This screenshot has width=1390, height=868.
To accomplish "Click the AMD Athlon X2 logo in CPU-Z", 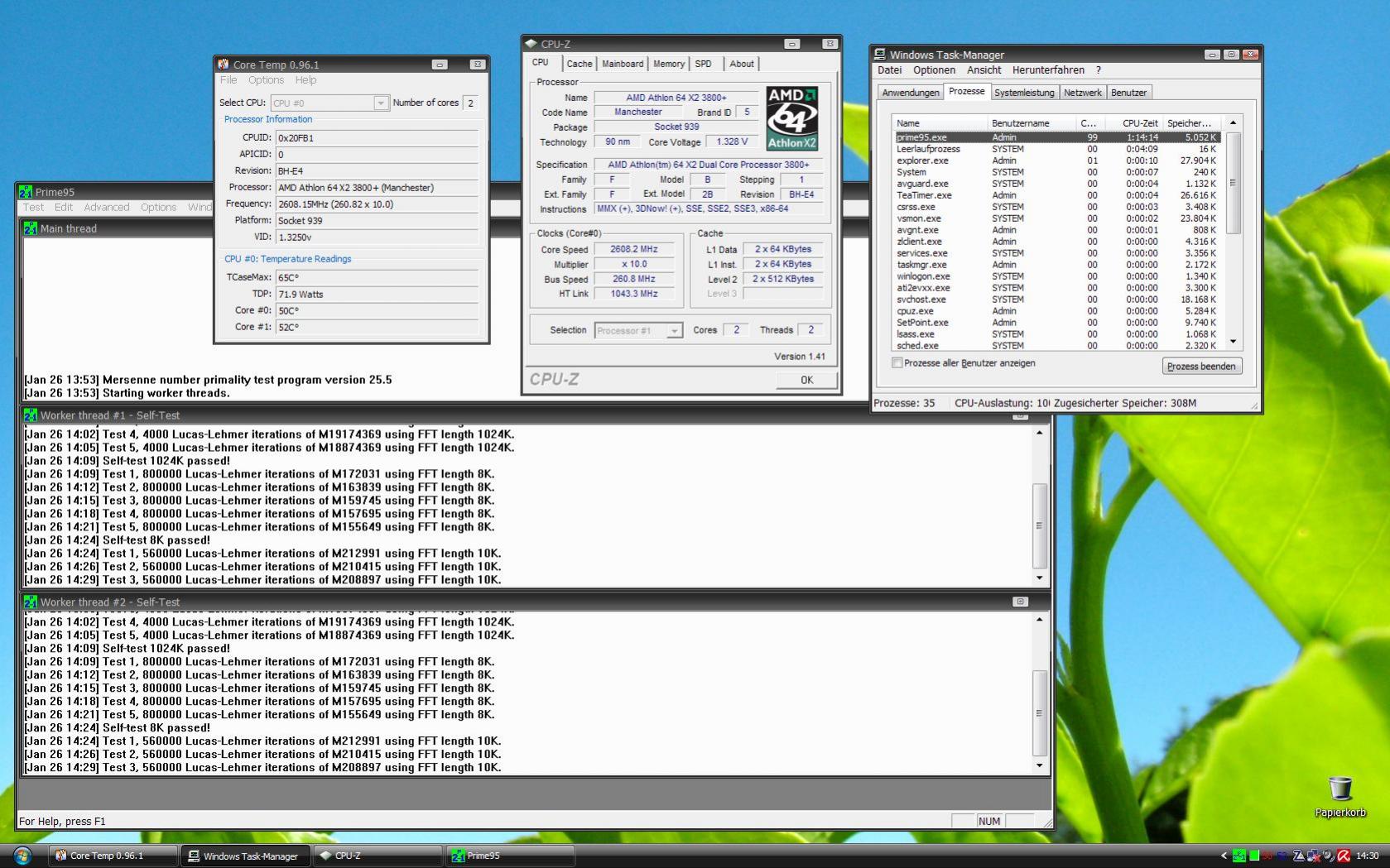I will (791, 118).
